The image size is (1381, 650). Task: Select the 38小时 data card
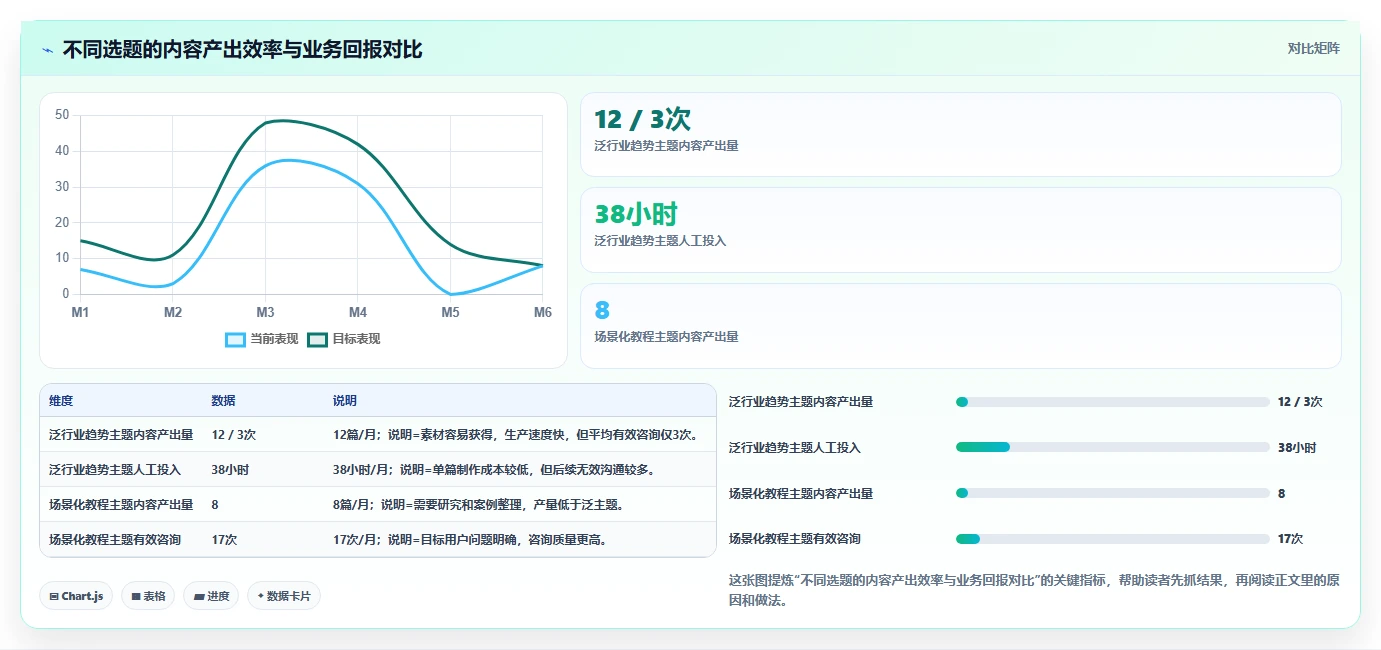tap(960, 230)
